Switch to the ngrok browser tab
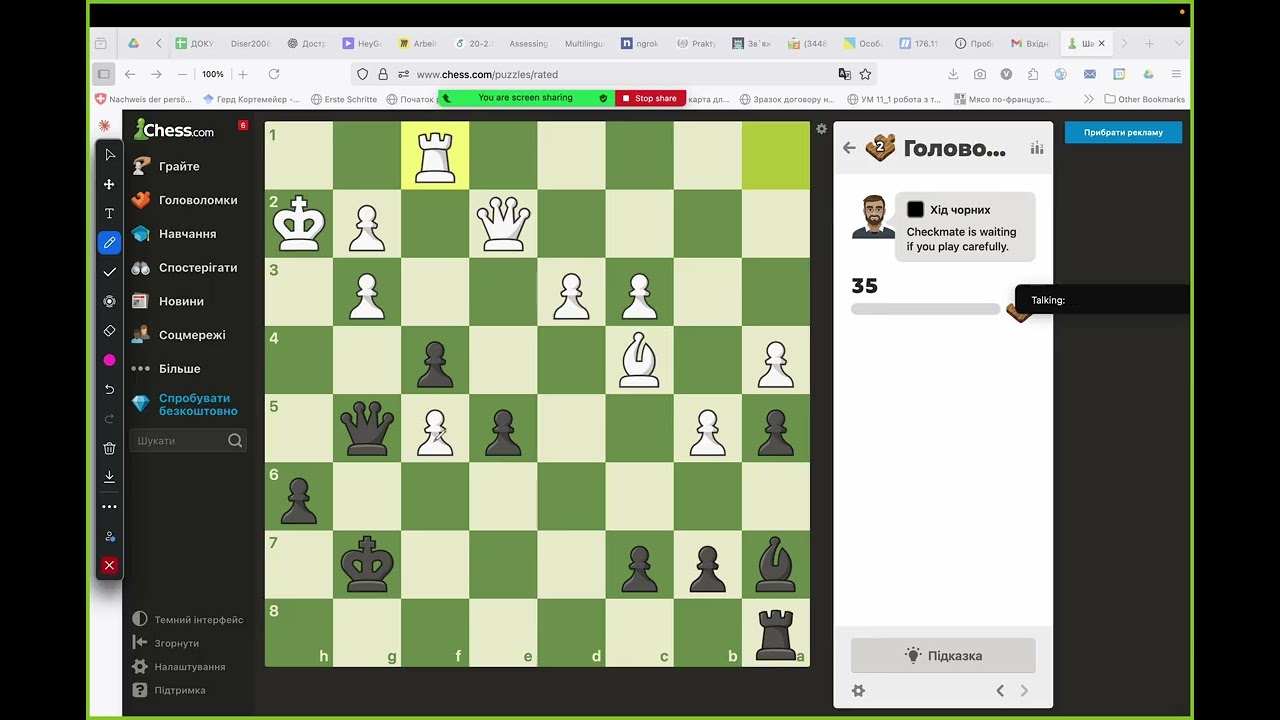 640,43
